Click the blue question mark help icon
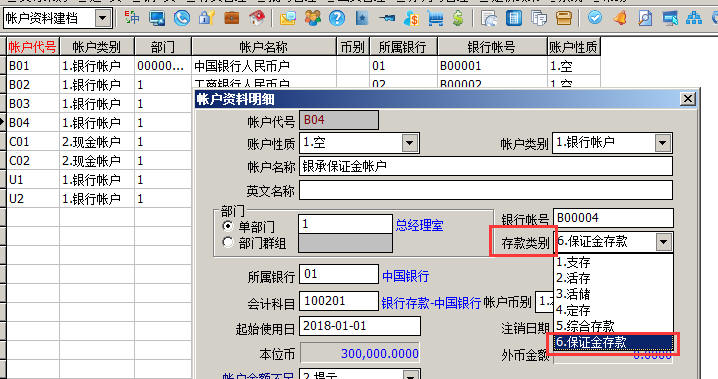 pyautogui.click(x=337, y=18)
